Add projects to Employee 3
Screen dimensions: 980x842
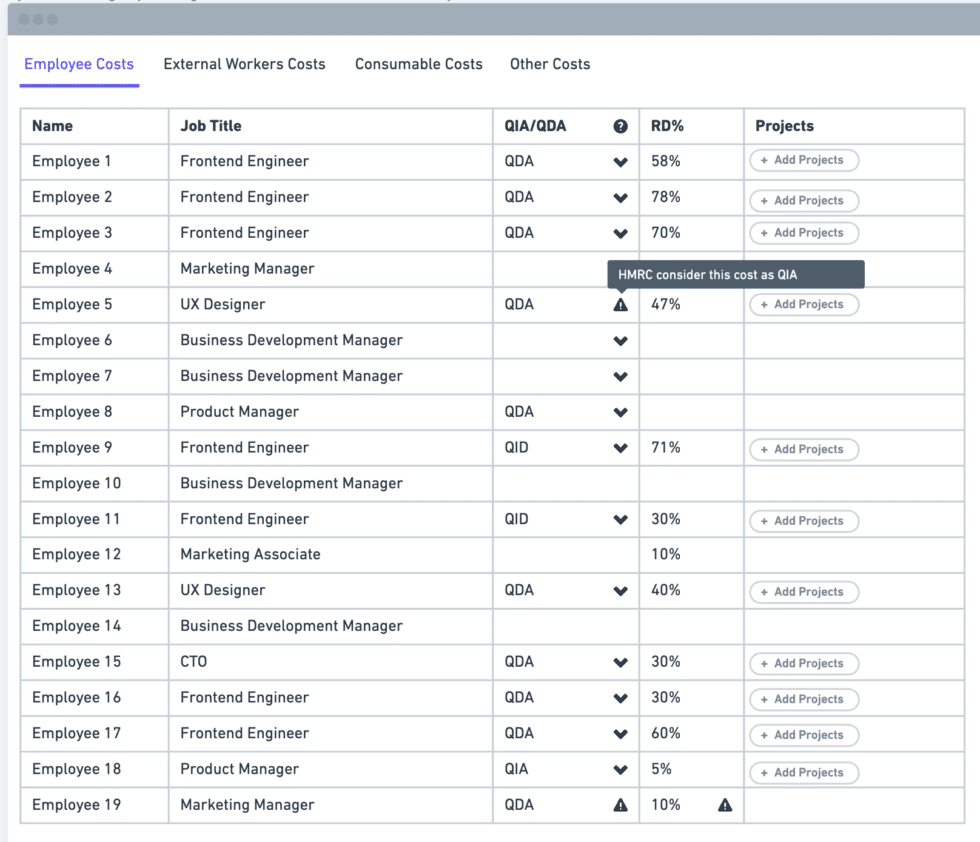point(804,233)
